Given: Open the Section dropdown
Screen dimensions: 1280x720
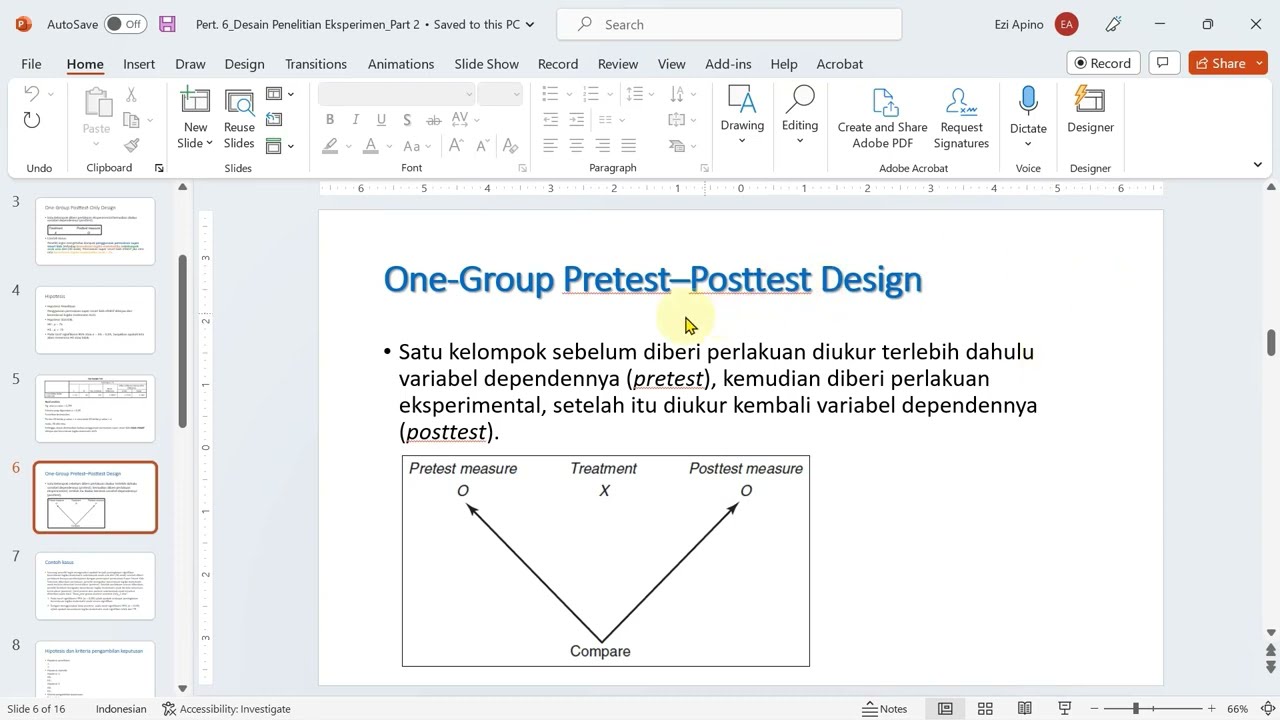Looking at the screenshot, I should pyautogui.click(x=281, y=146).
